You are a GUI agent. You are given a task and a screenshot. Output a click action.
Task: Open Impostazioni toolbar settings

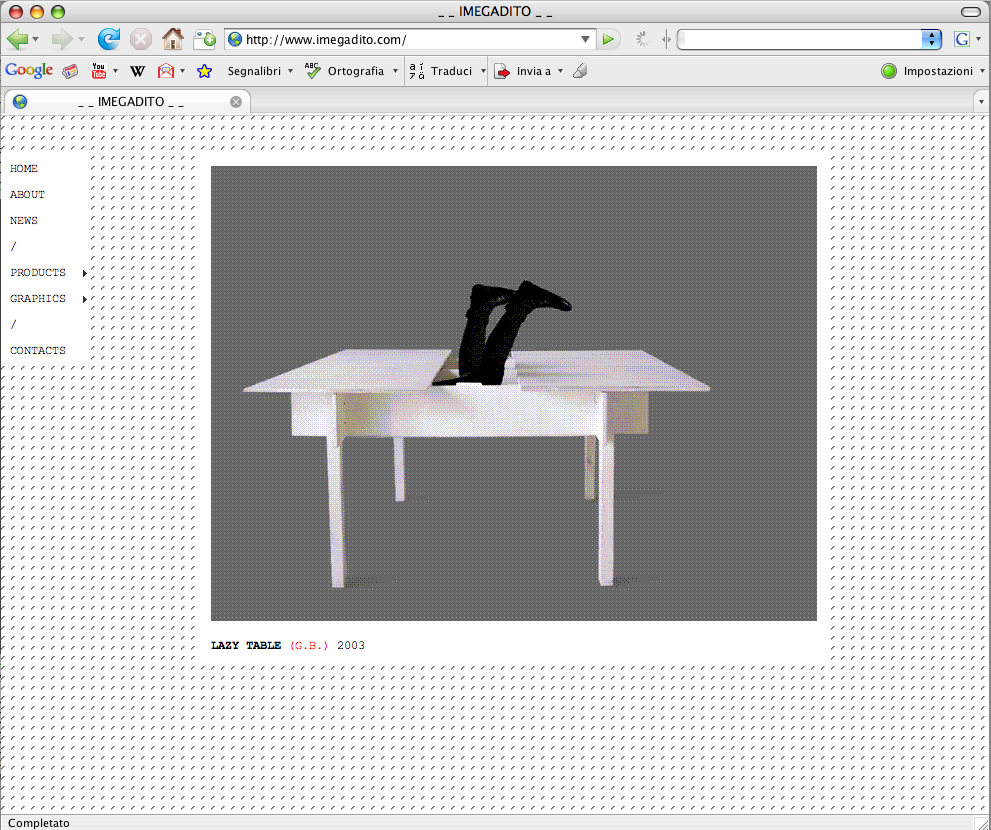pos(938,71)
